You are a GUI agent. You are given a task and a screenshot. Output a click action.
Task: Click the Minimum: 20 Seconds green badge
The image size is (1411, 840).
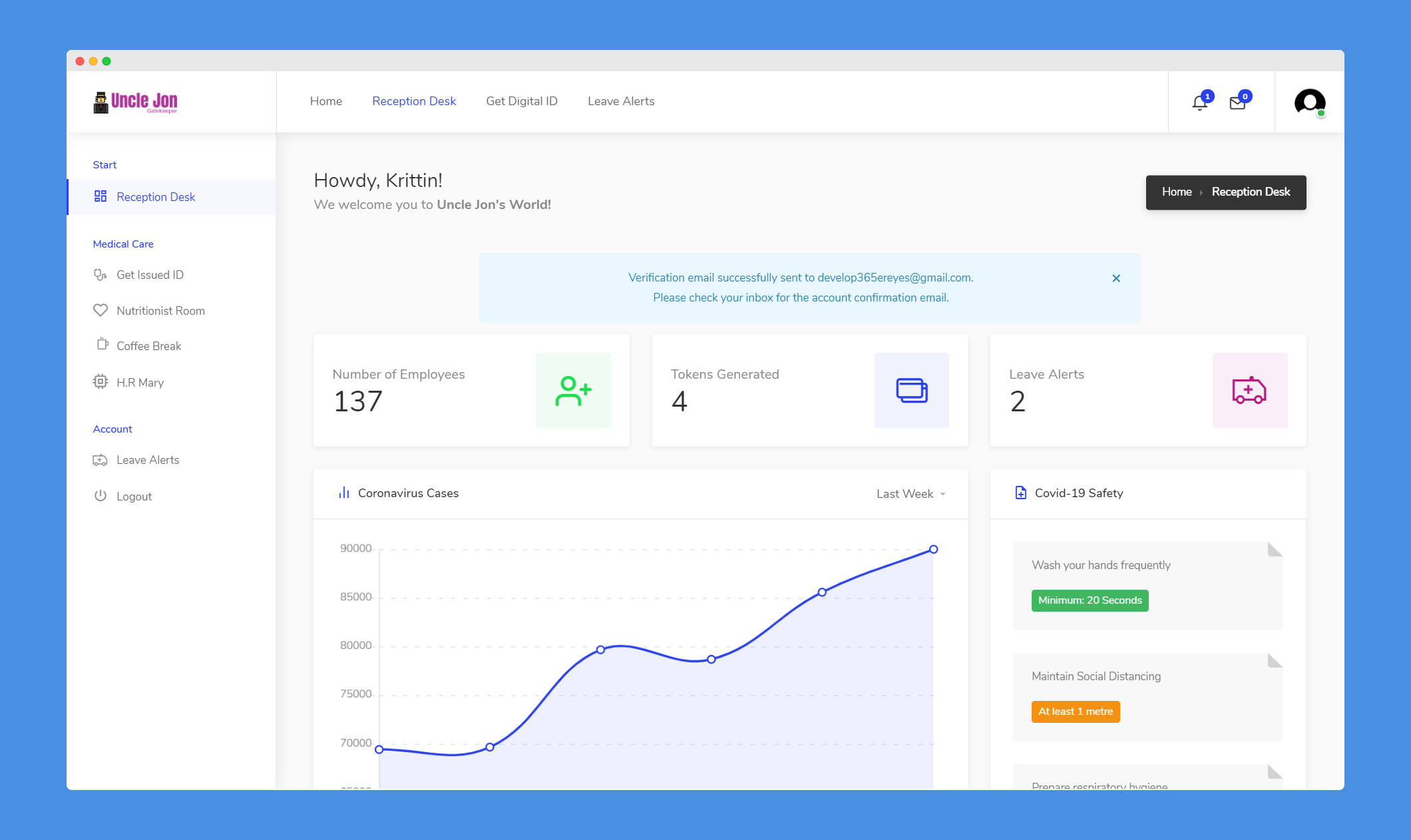pyautogui.click(x=1090, y=600)
